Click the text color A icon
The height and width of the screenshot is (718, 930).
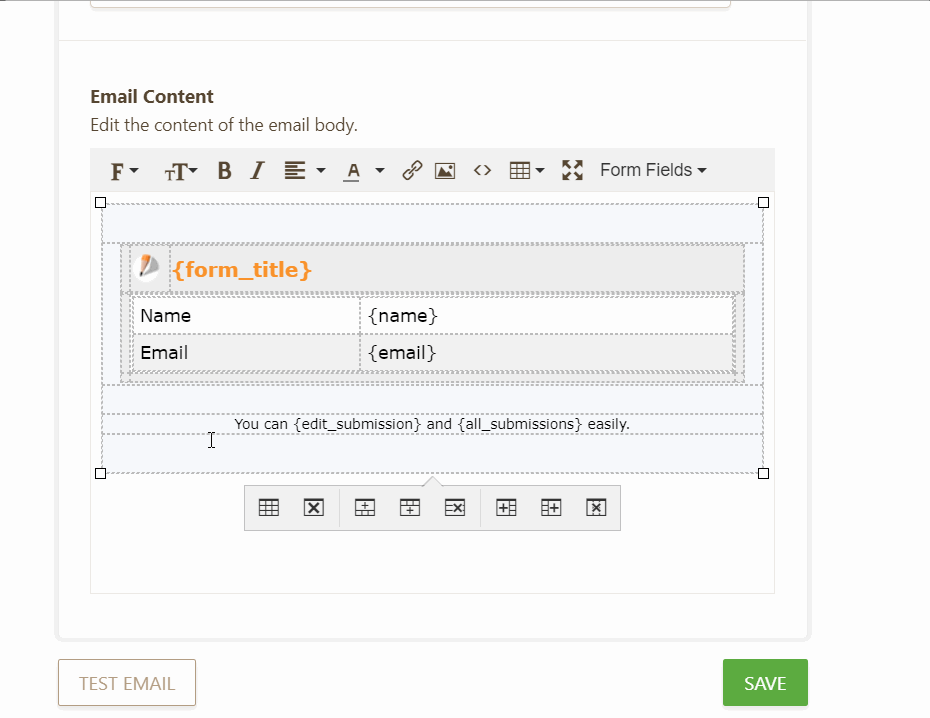click(x=352, y=171)
